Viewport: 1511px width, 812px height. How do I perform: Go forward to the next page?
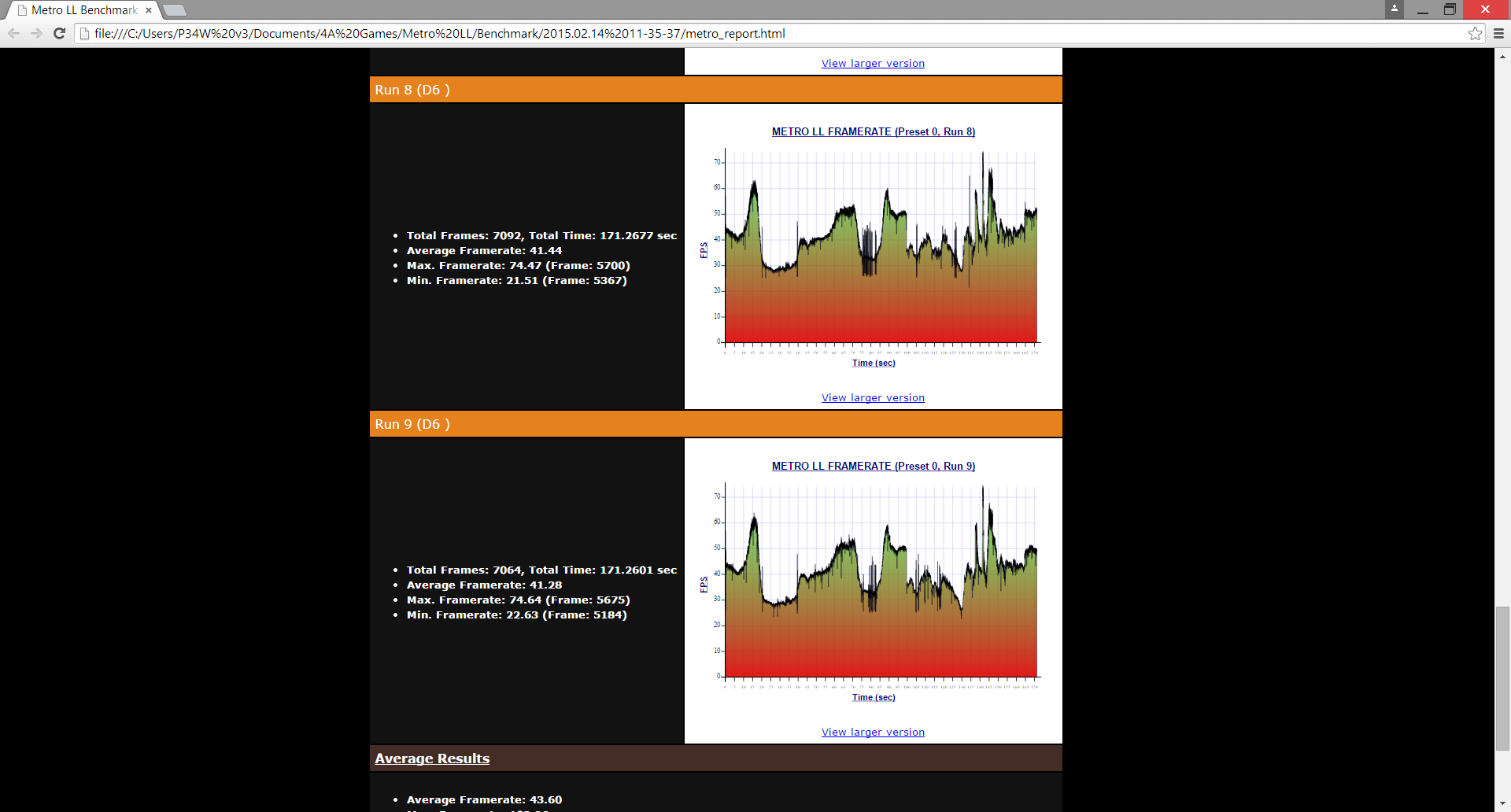[x=36, y=33]
